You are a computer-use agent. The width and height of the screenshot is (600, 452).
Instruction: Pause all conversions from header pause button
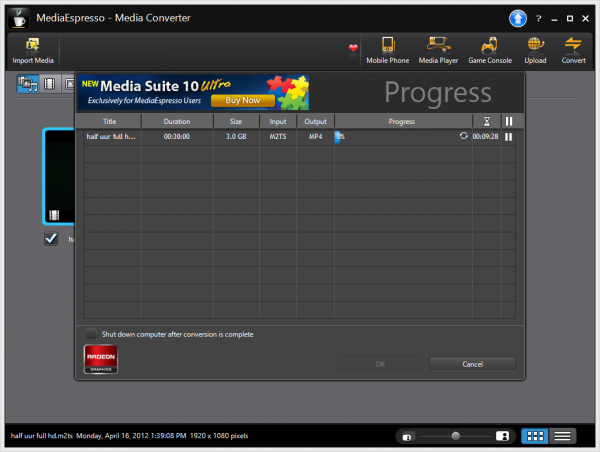point(508,121)
